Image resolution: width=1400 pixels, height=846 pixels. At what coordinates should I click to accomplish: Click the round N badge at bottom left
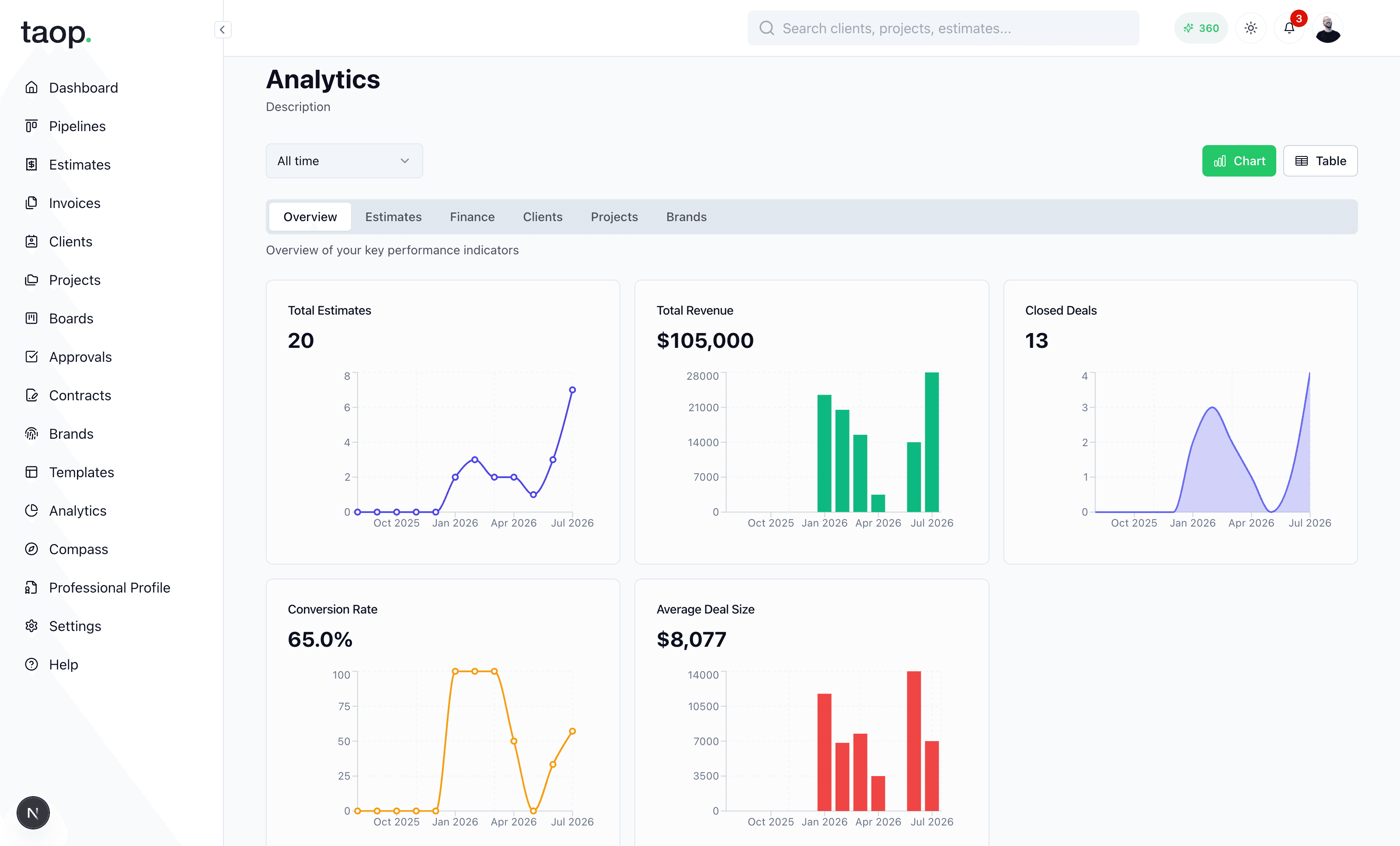point(33,812)
